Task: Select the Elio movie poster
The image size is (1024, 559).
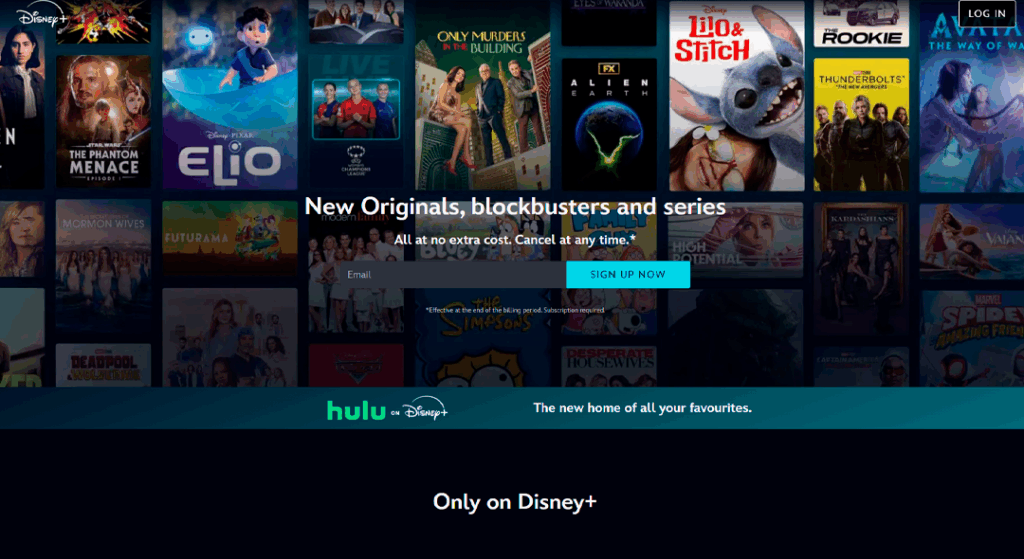Action: pos(229,95)
